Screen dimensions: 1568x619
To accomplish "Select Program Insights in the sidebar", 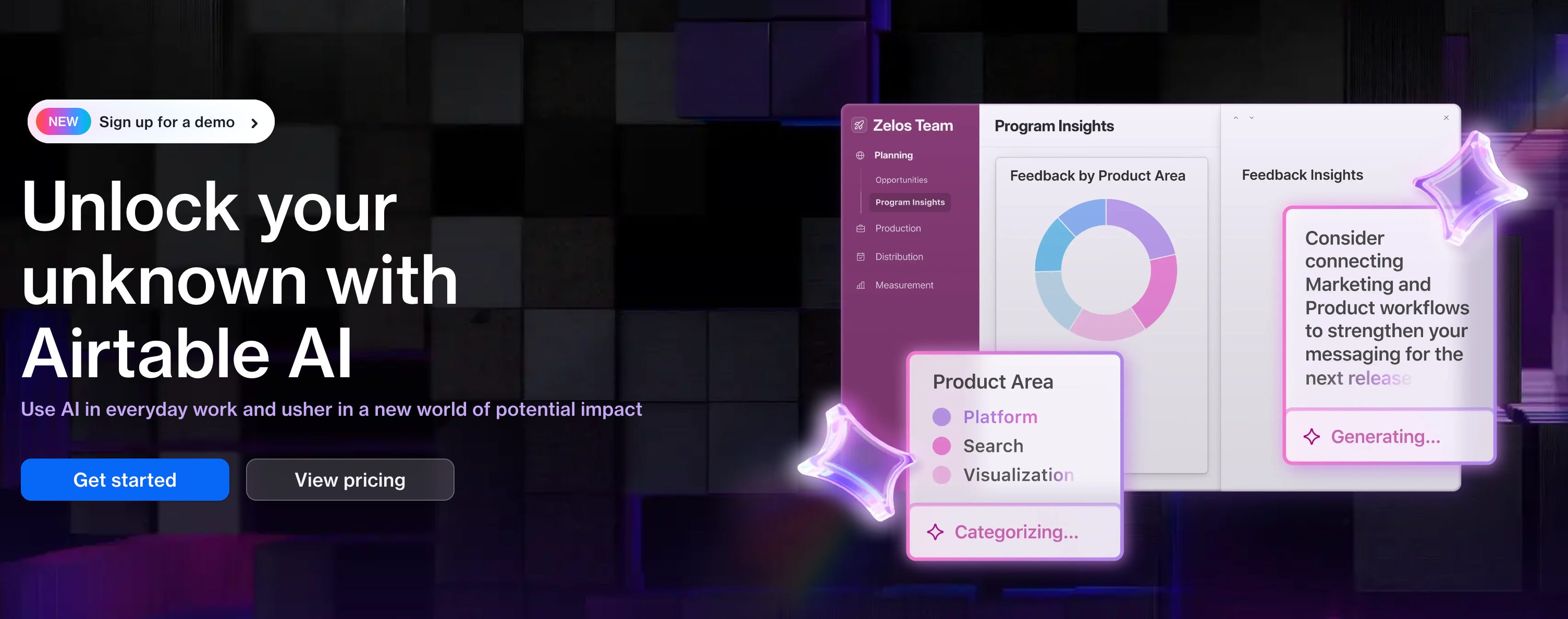I will [910, 202].
